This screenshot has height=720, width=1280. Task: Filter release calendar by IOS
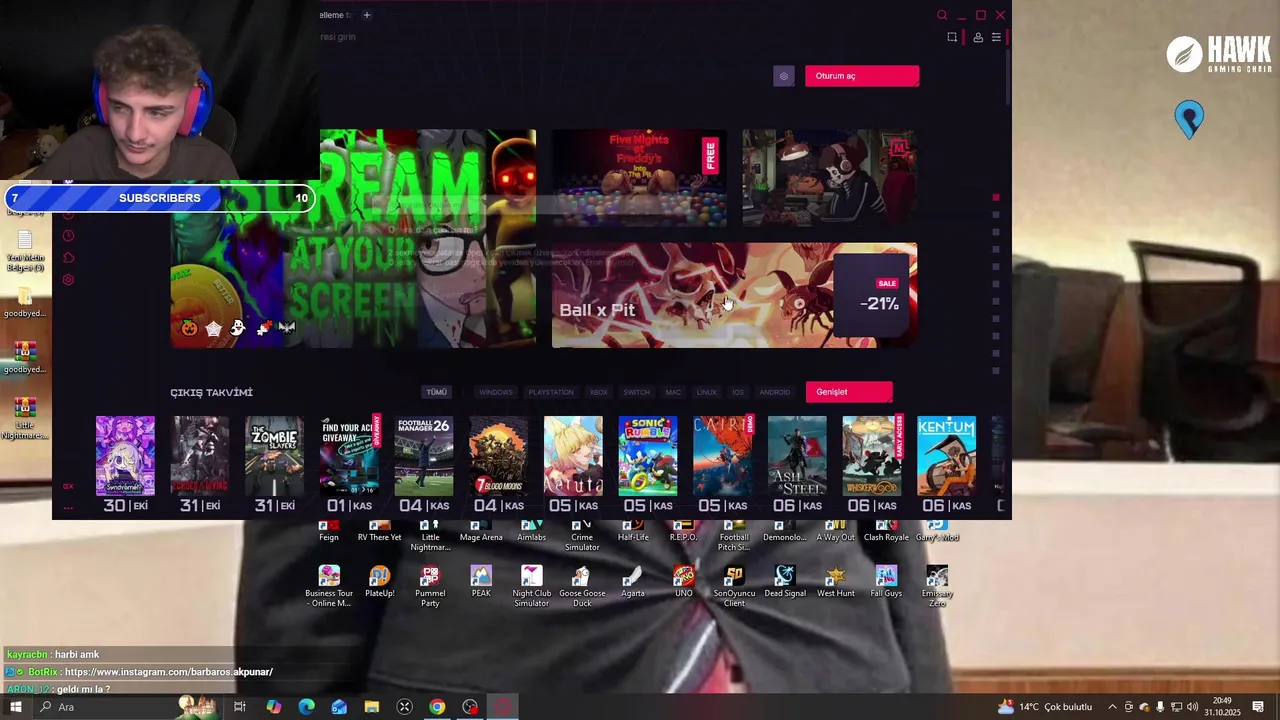tap(738, 392)
